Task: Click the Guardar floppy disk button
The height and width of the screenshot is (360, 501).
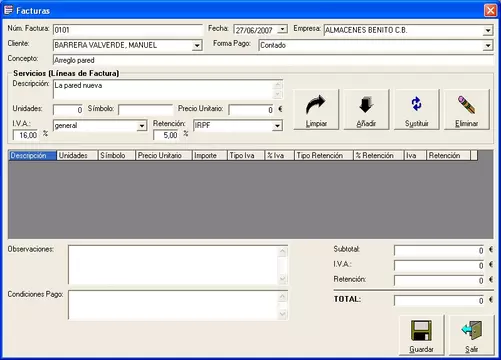Action: pos(421,335)
